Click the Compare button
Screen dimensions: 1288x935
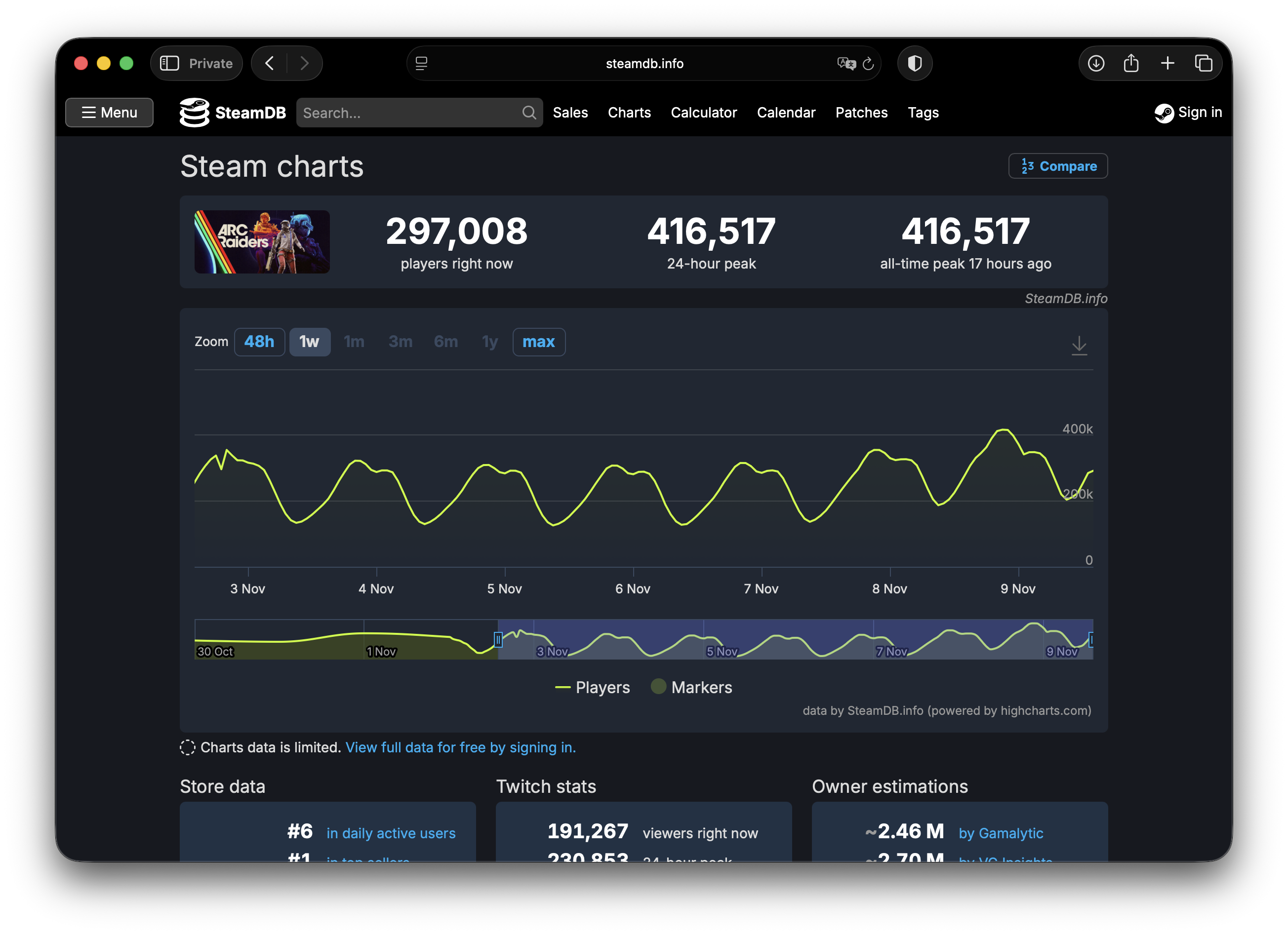click(1057, 166)
